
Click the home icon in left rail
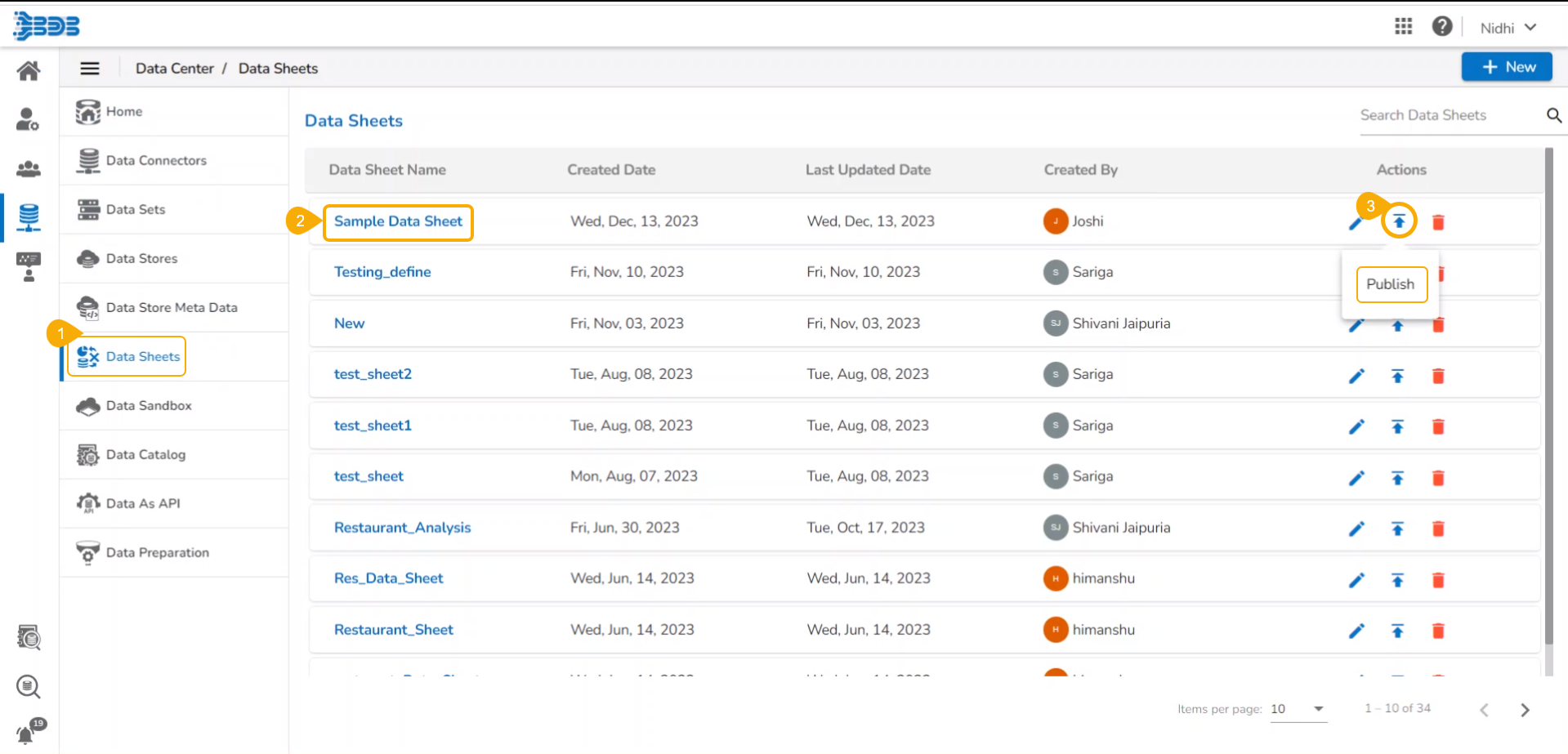point(29,71)
